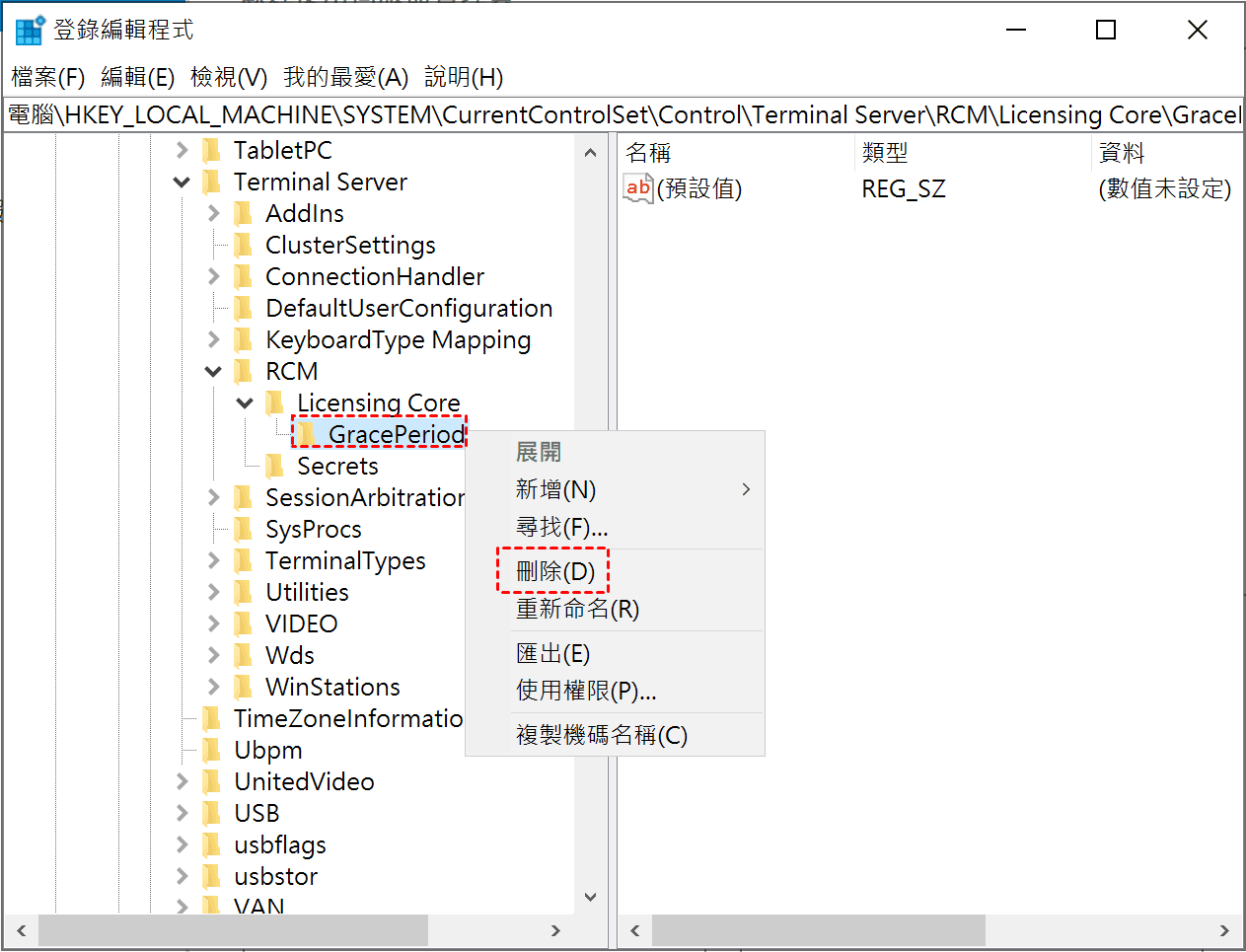Click the values pane scroll-right arrow
The width and height of the screenshot is (1246, 952).
1224,930
